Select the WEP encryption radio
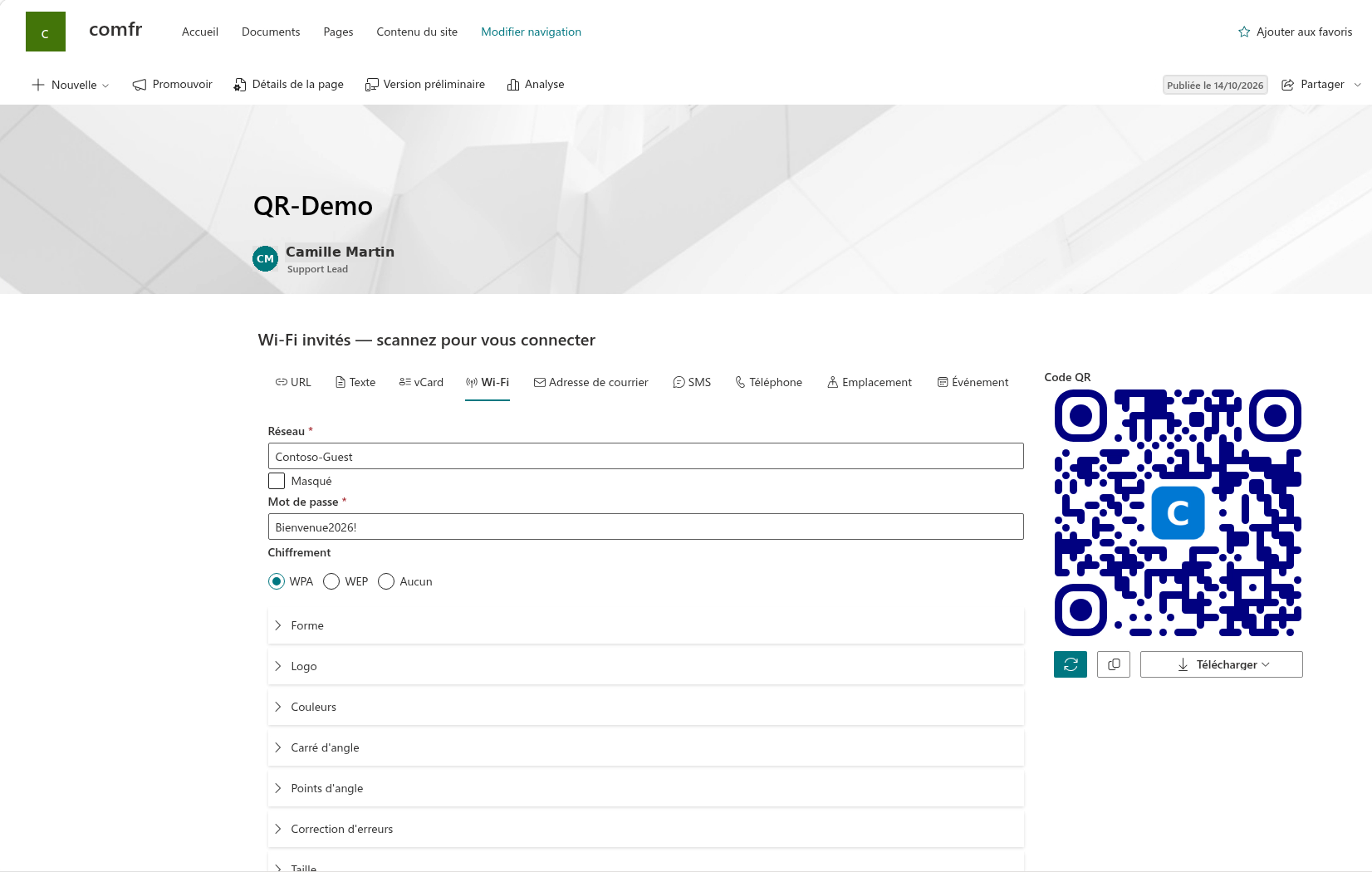Image resolution: width=1372 pixels, height=872 pixels. point(331,581)
